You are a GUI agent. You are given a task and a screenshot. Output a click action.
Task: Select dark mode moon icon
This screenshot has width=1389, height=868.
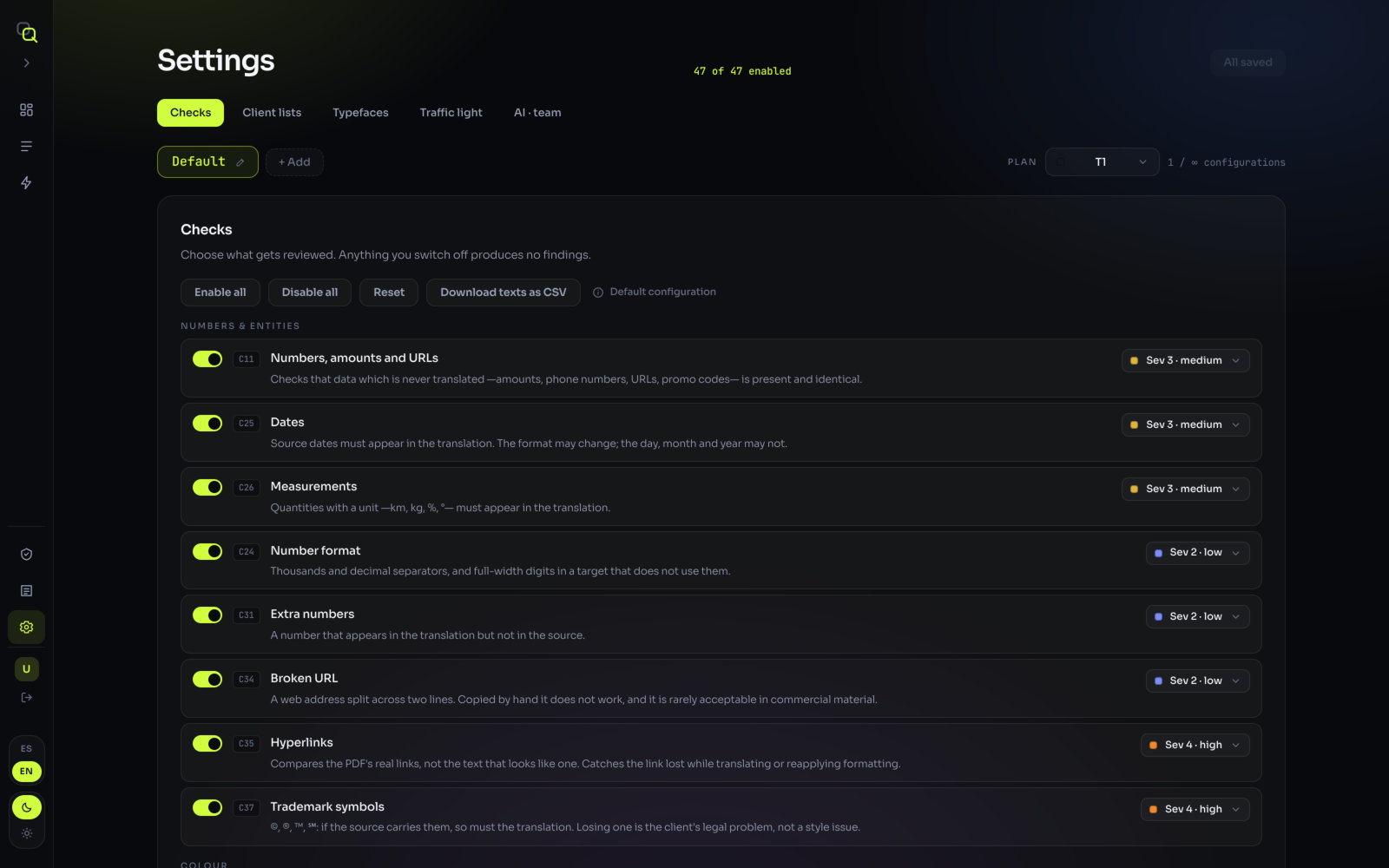pyautogui.click(x=27, y=807)
